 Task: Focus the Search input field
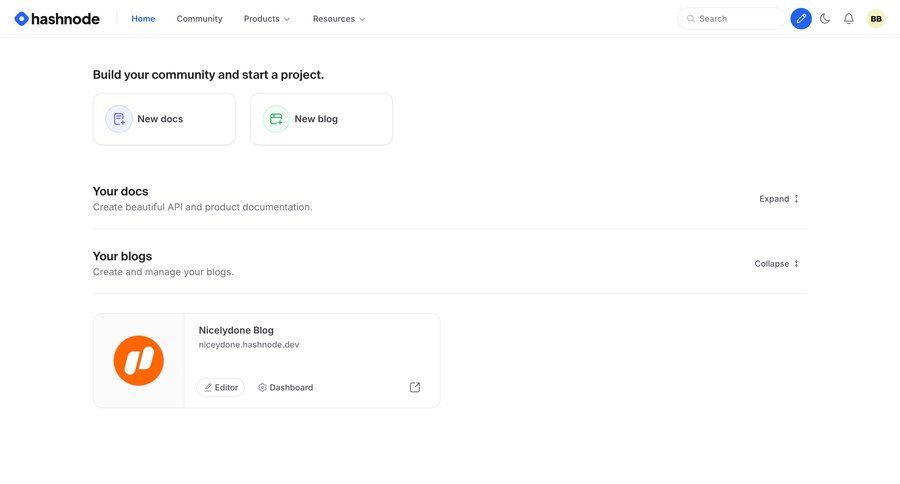pos(731,19)
